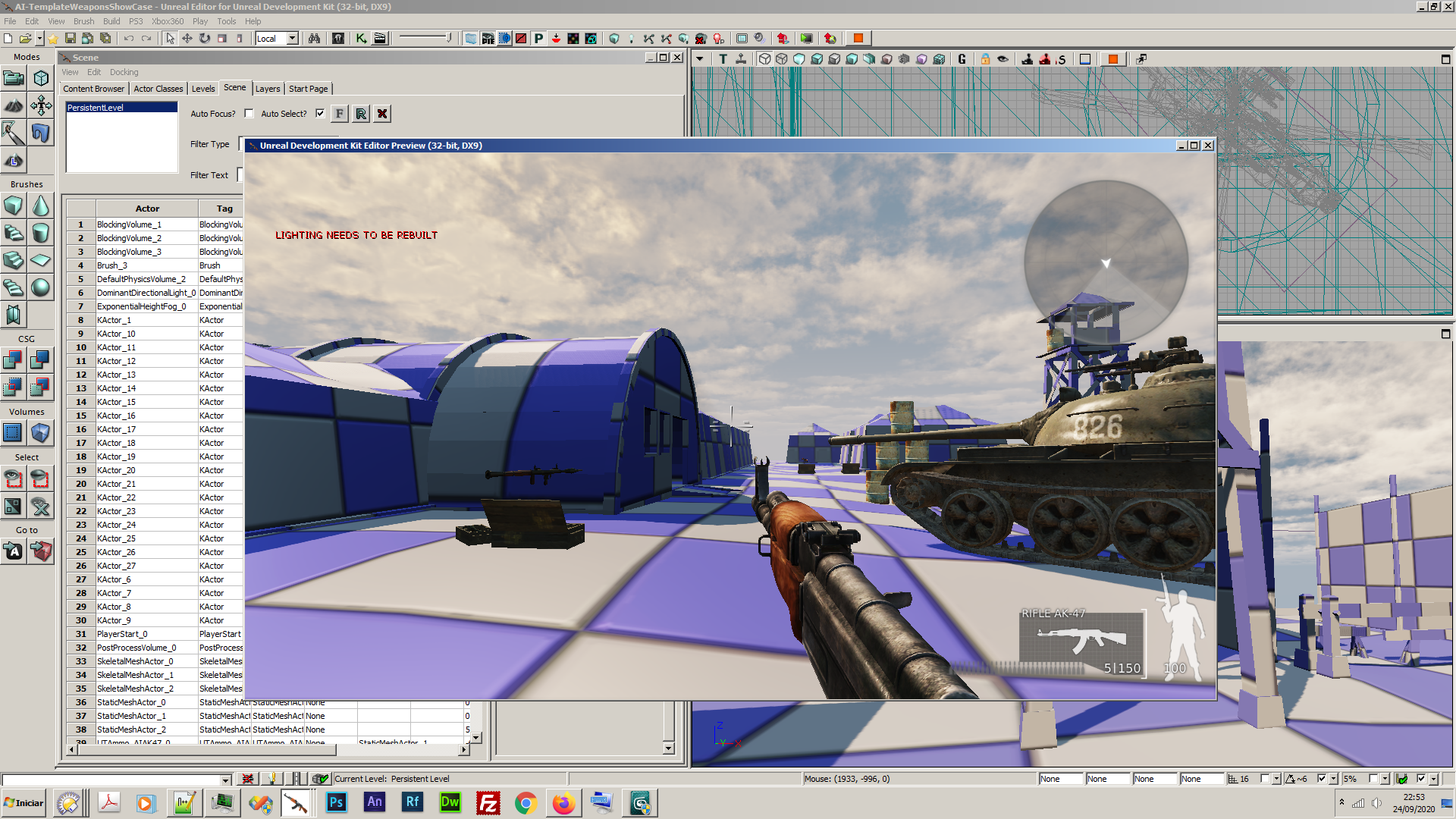Click the Clear red X button in Scene panel
This screenshot has height=819, width=1456.
382,114
